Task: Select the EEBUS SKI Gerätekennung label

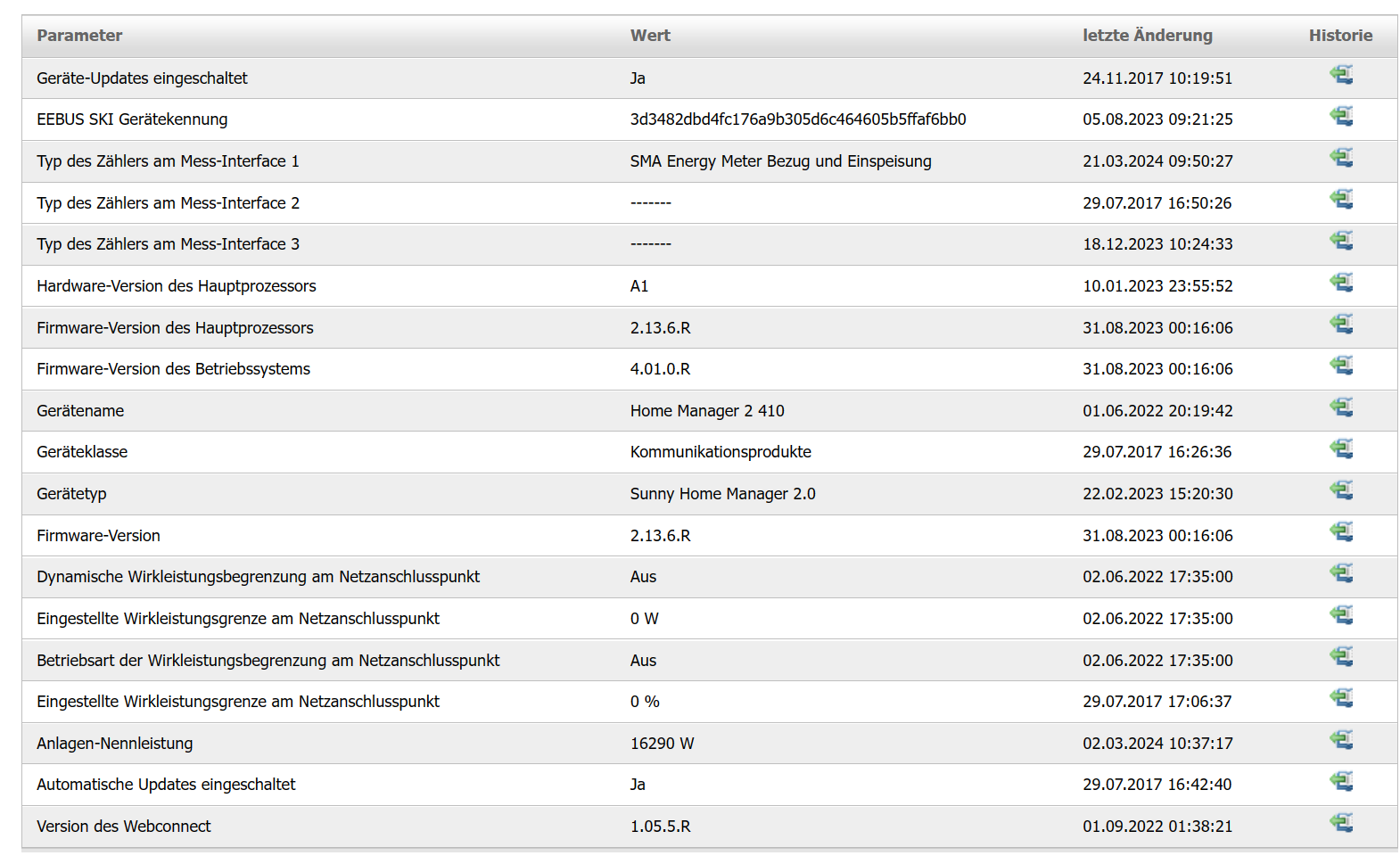Action: [132, 119]
